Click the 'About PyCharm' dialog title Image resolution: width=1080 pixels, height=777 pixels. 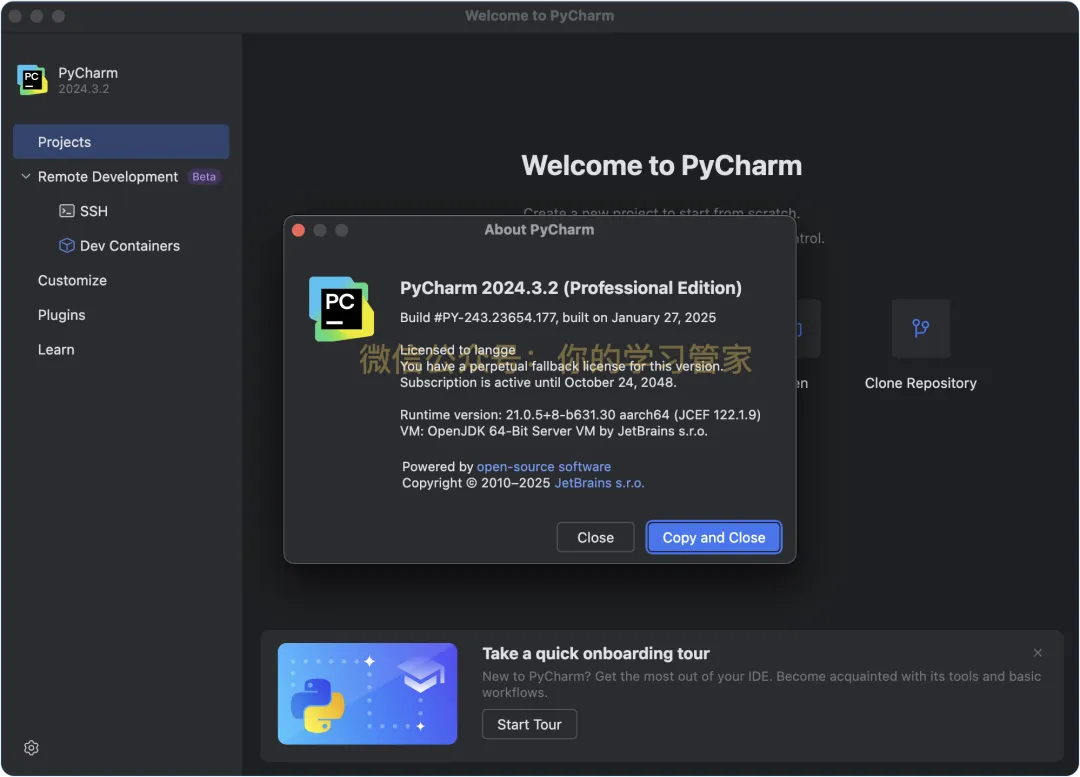click(539, 229)
